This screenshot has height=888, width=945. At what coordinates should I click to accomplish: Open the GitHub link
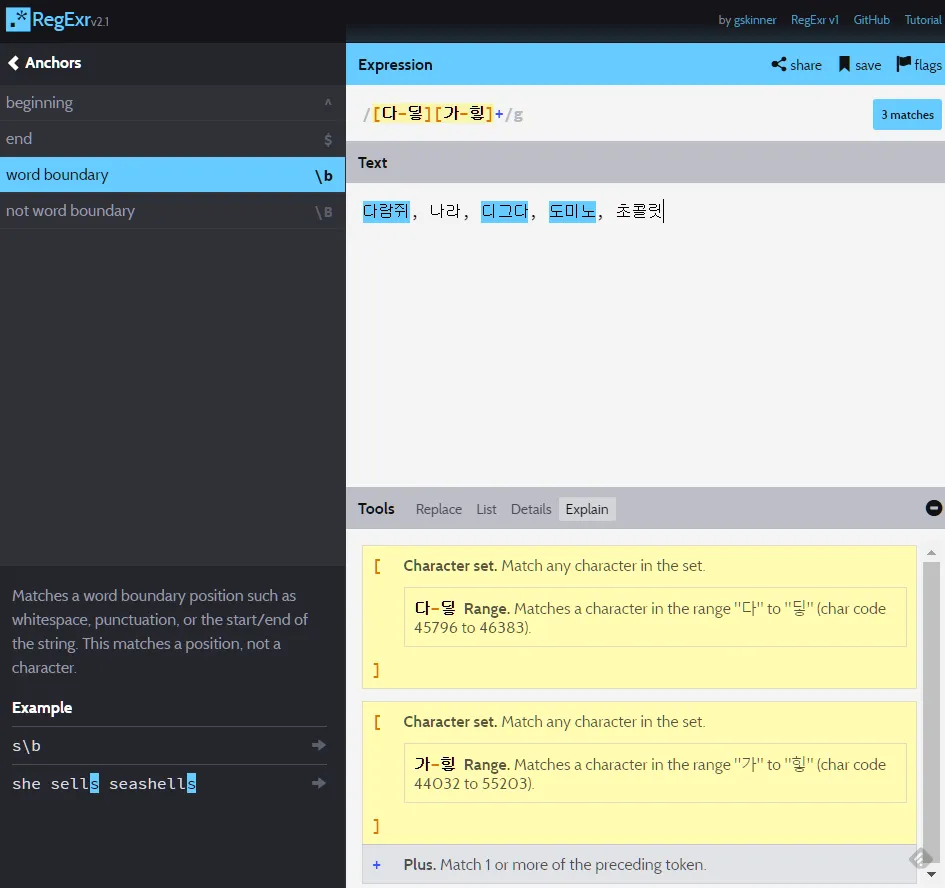click(x=871, y=20)
